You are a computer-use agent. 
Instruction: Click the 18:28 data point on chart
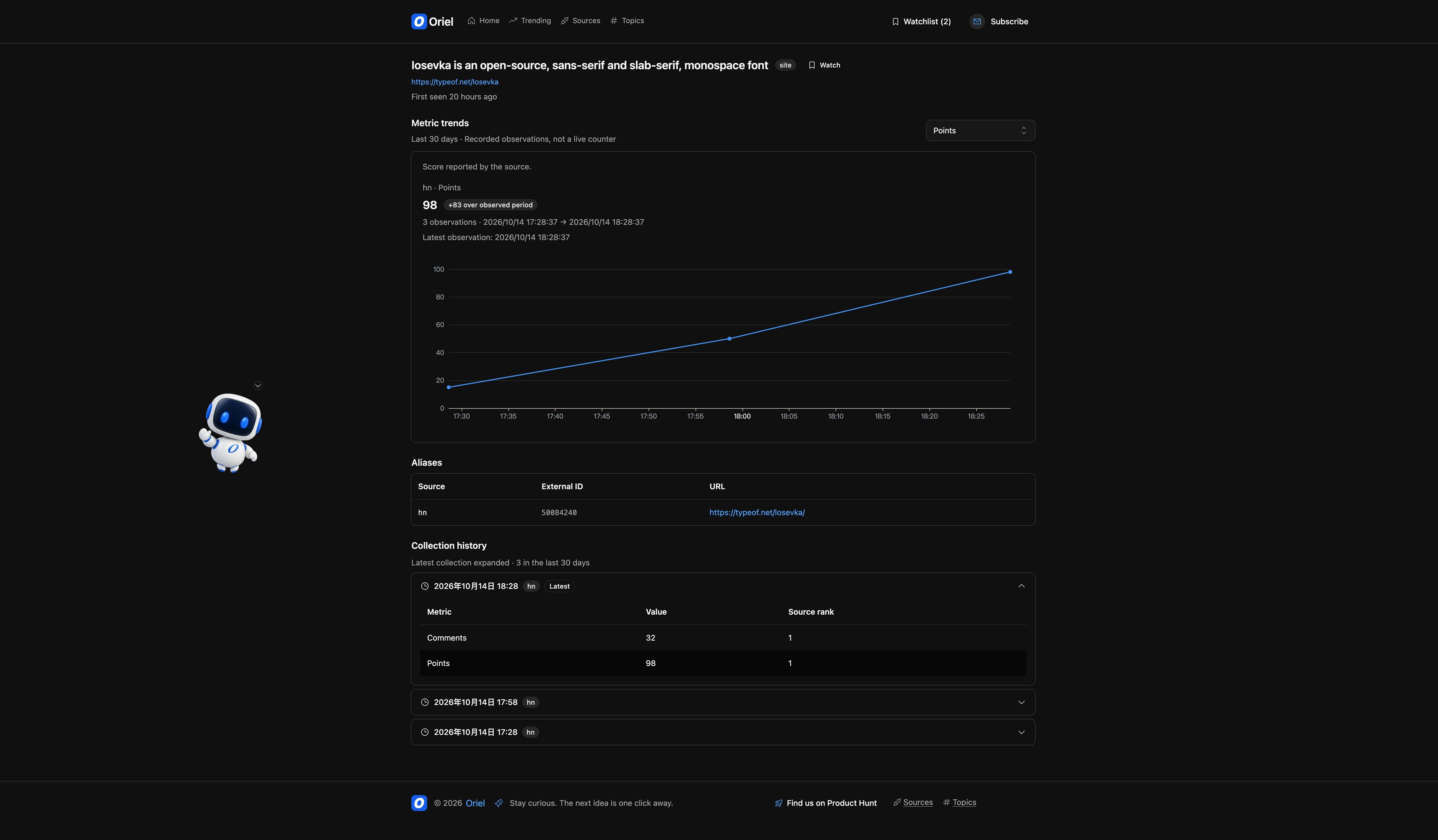pyautogui.click(x=1010, y=272)
